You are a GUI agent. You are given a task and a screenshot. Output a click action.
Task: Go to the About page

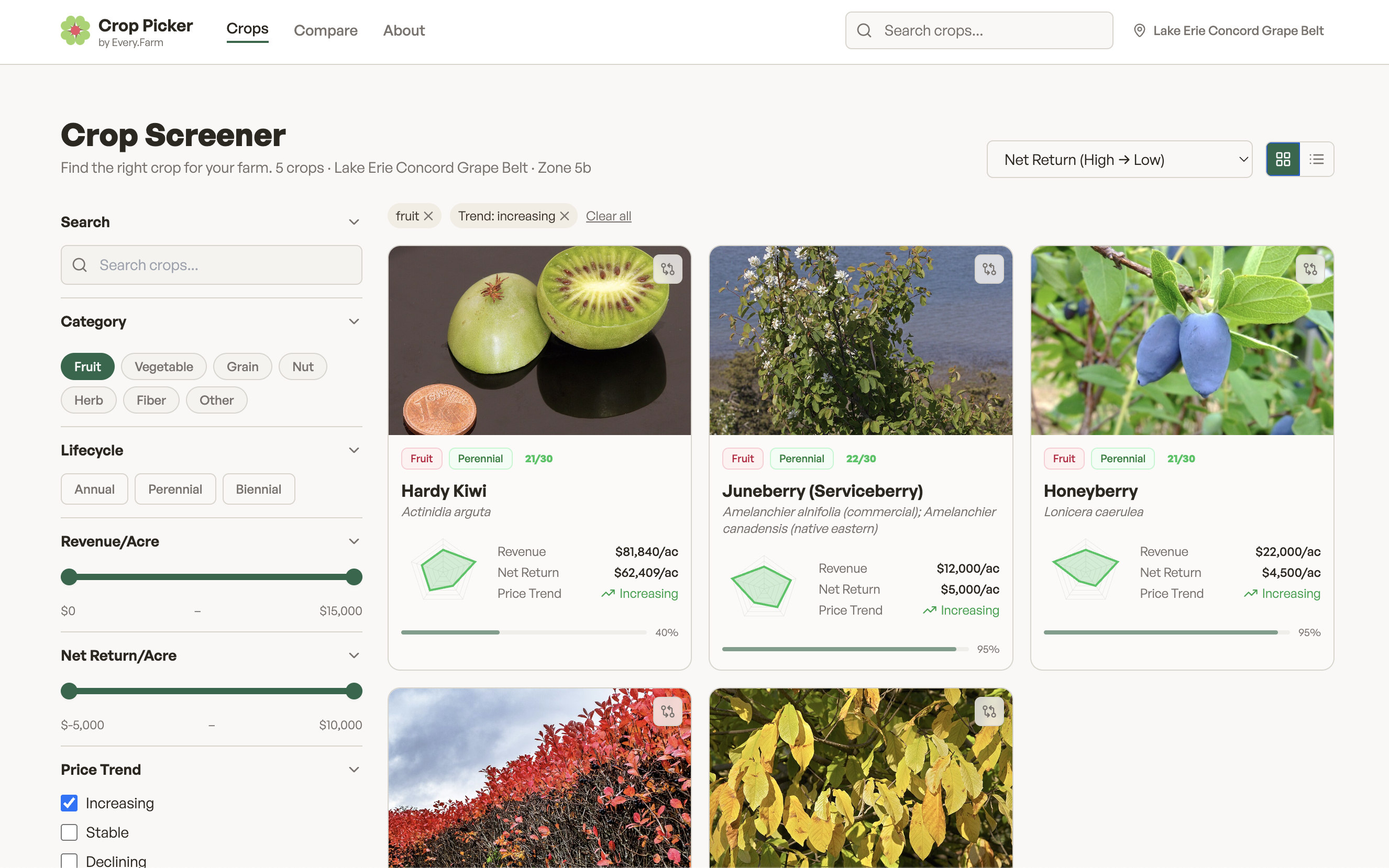point(404,30)
